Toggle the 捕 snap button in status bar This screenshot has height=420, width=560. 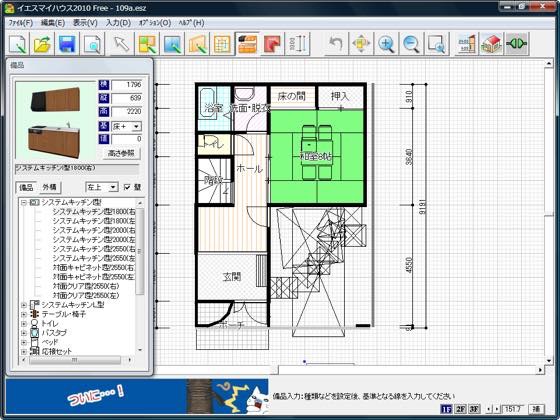536,409
